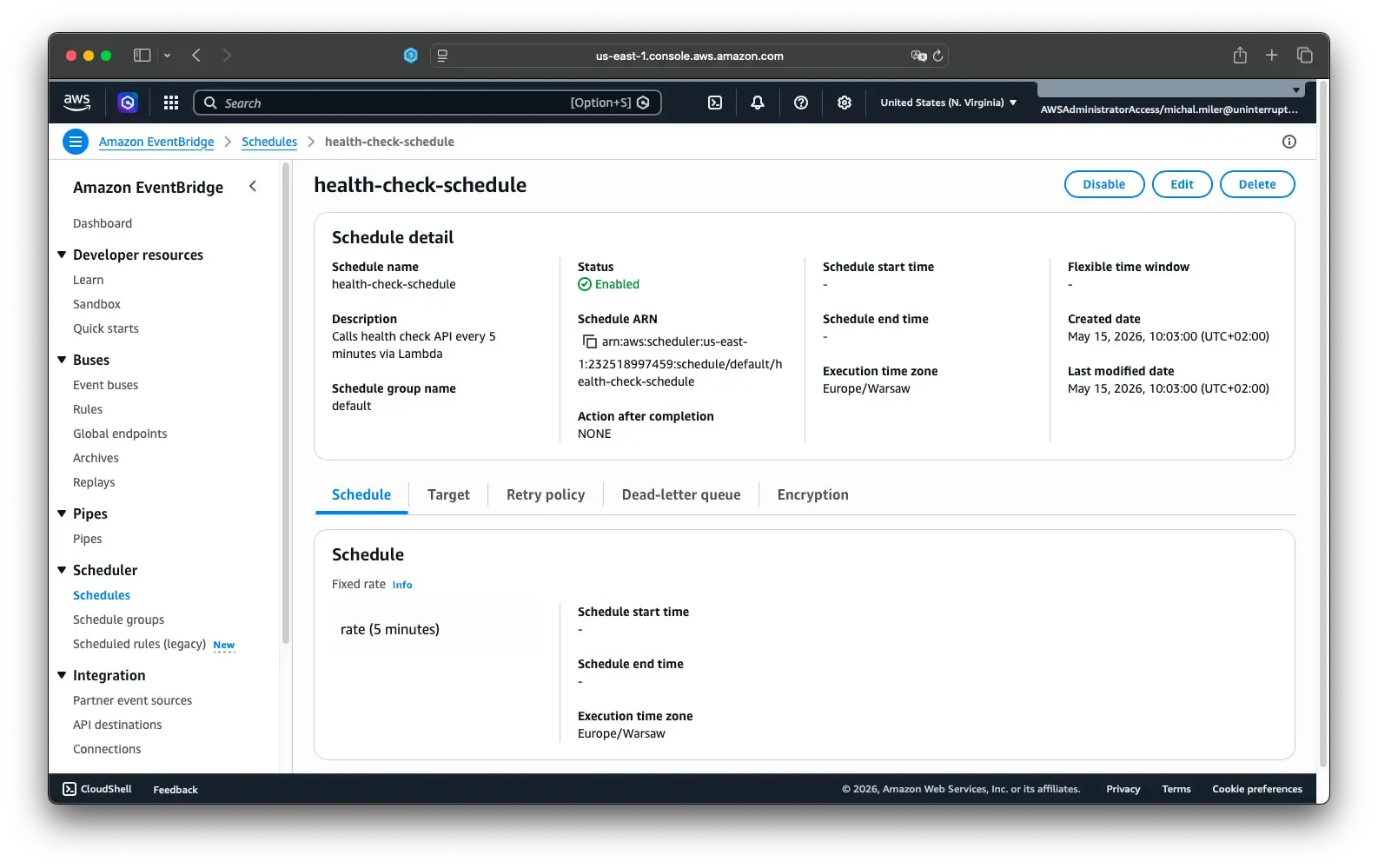1378x868 pixels.
Task: Launch CloudShell from the top navigation icon
Action: [x=715, y=103]
